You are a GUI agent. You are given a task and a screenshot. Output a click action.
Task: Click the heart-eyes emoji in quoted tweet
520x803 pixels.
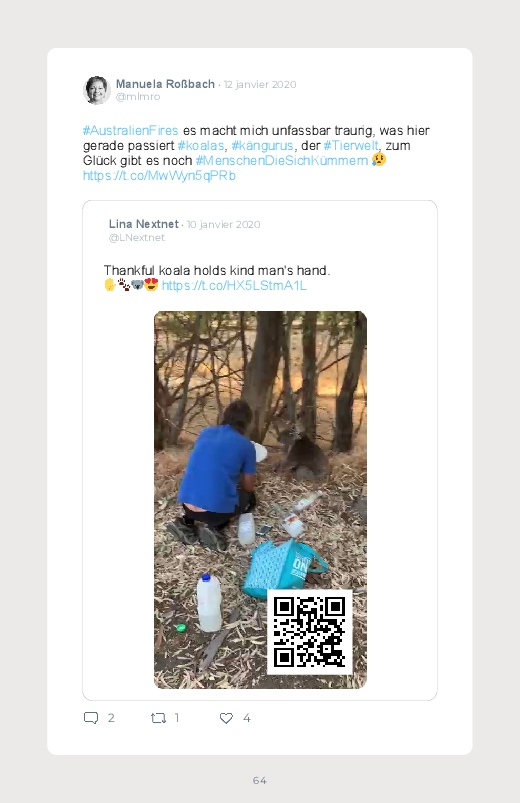151,285
